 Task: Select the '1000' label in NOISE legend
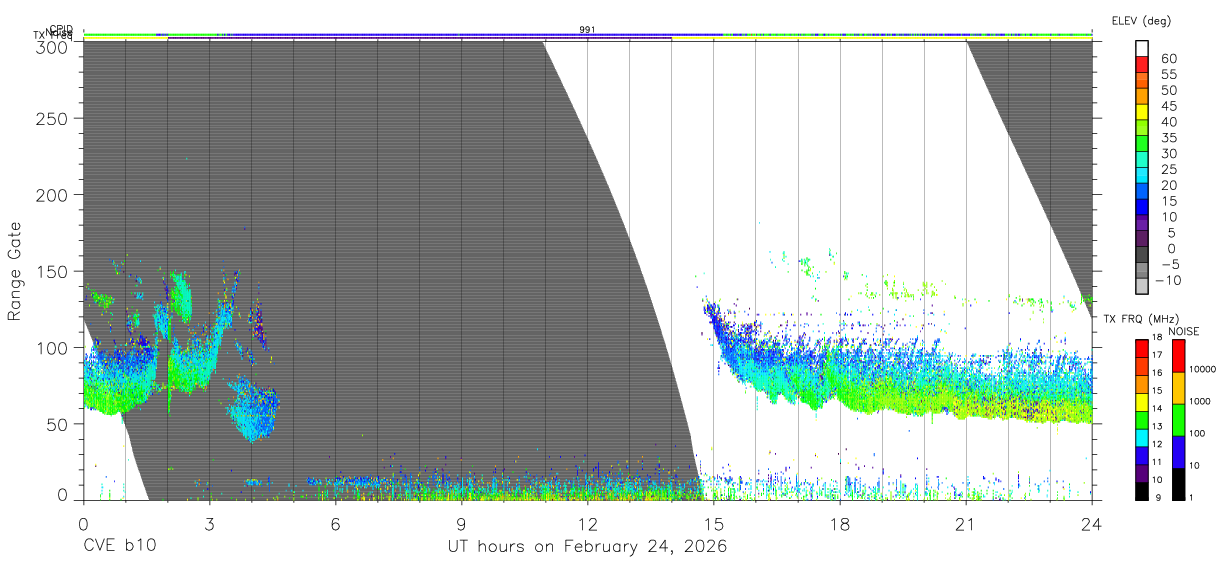coord(1200,401)
